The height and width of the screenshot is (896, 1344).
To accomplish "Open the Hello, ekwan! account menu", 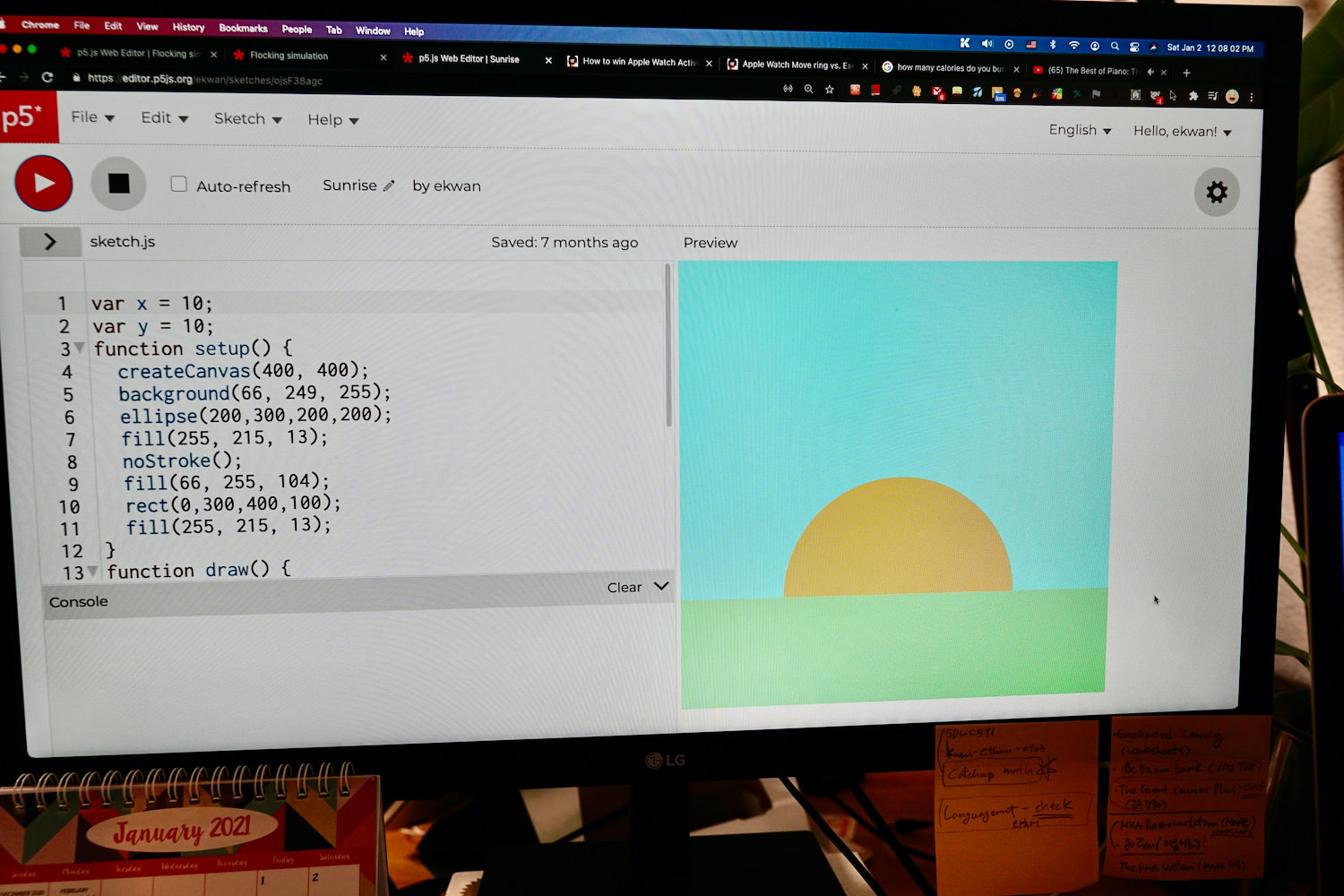I will pos(1182,132).
